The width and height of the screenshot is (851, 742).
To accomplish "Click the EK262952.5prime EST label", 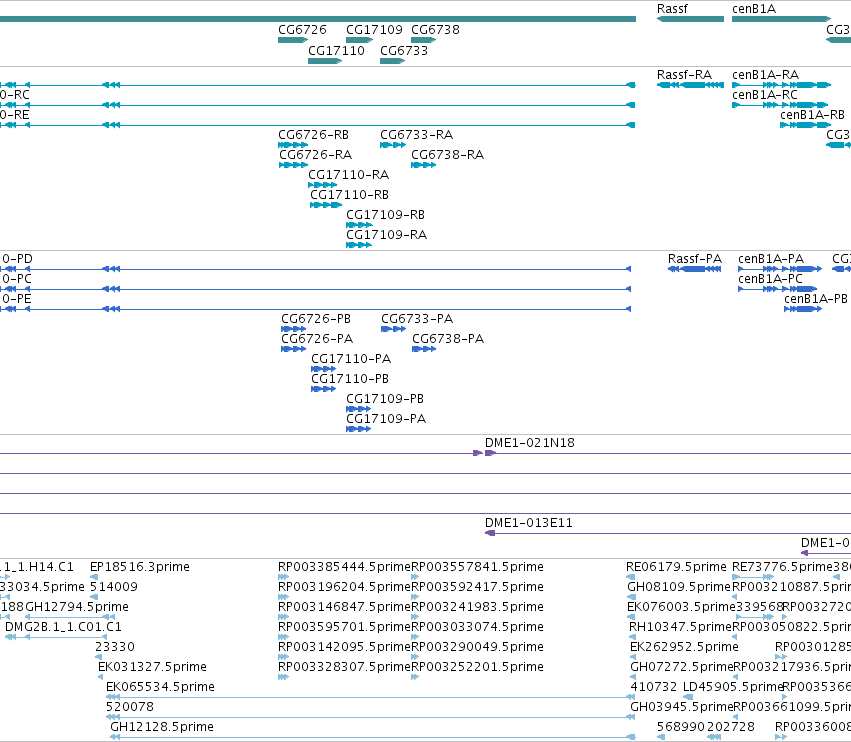I will (x=684, y=646).
